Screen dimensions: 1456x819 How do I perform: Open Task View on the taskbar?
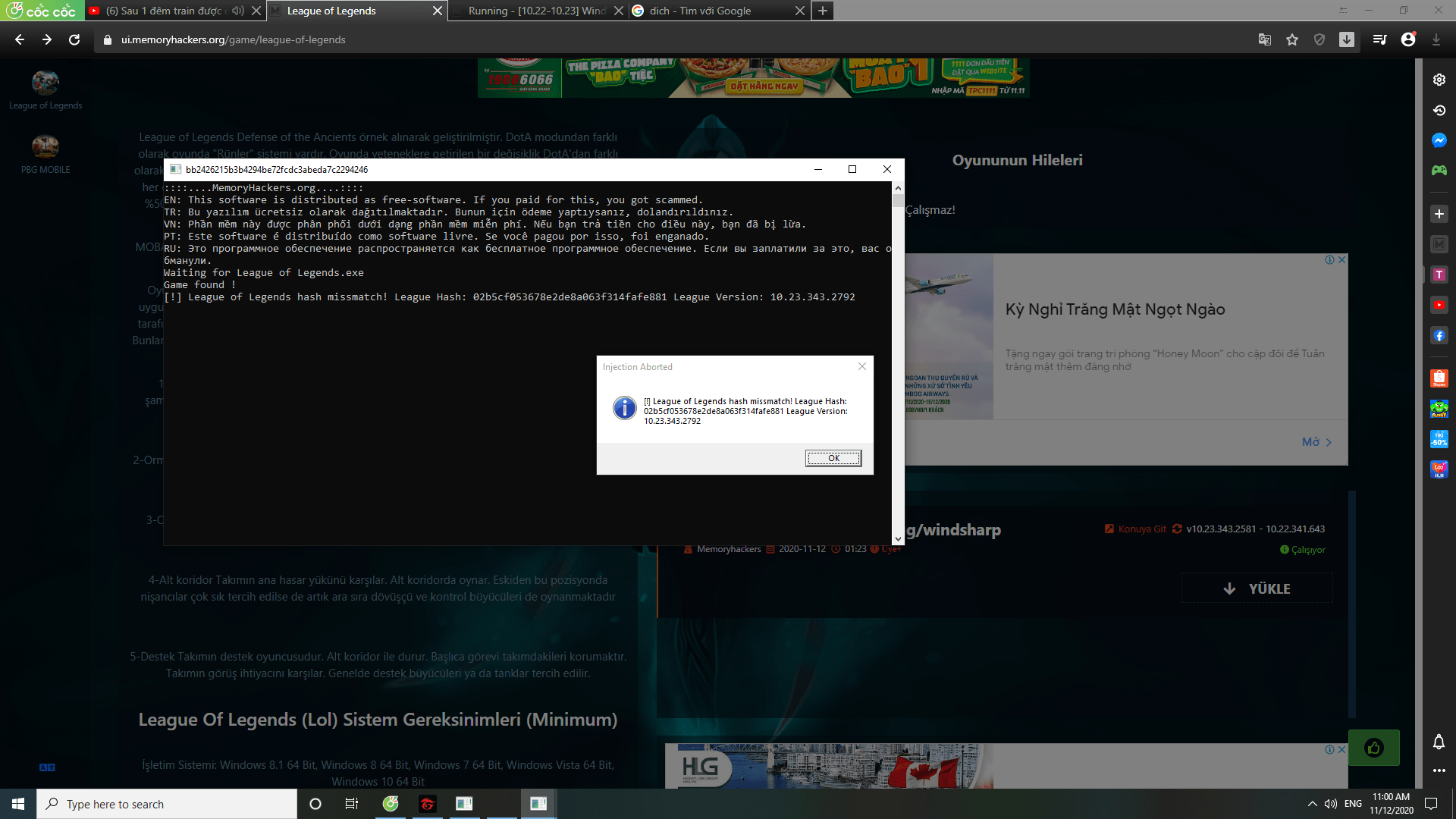352,804
